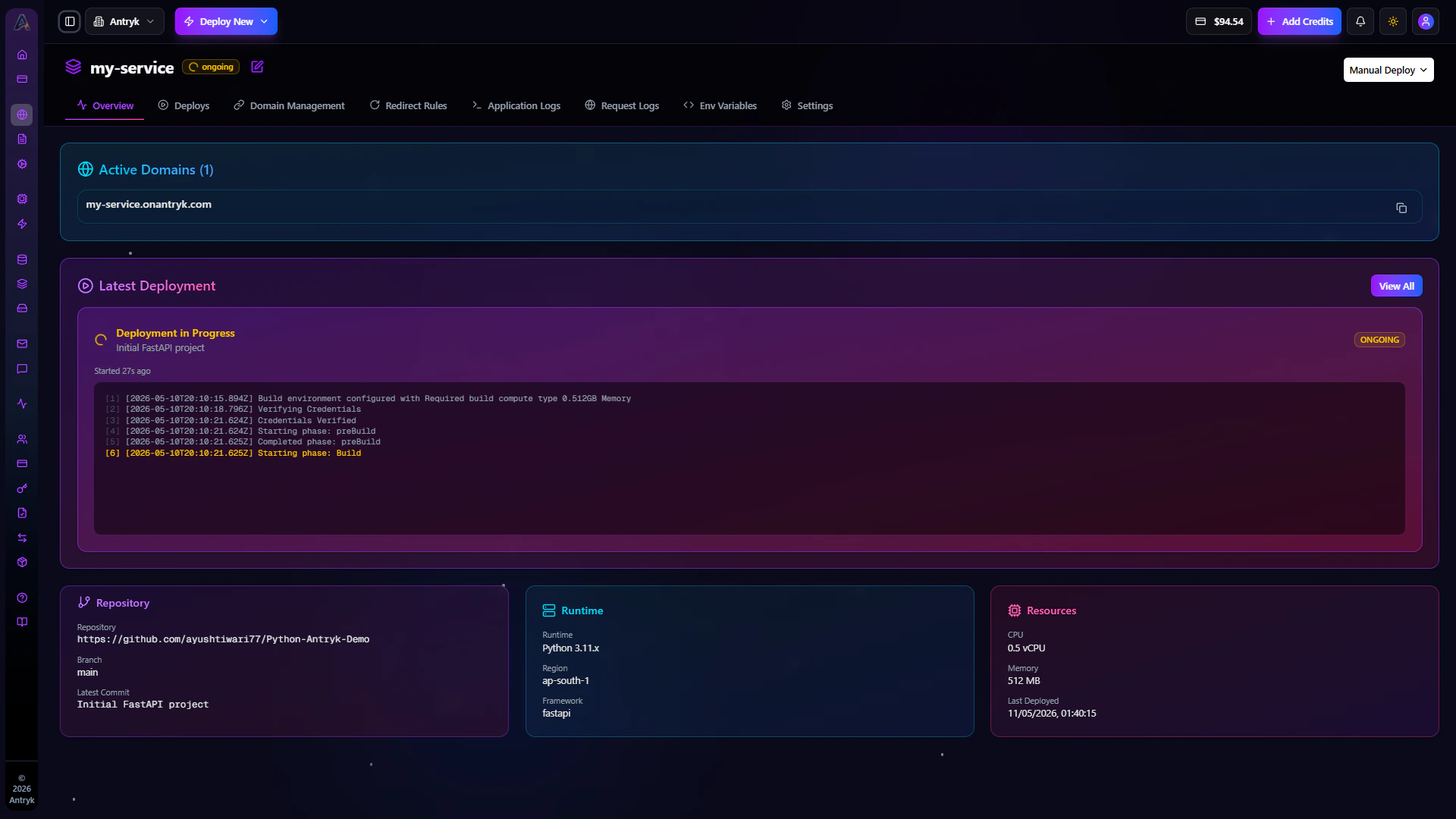
Task: Go to the Request Logs tab
Action: click(x=622, y=105)
